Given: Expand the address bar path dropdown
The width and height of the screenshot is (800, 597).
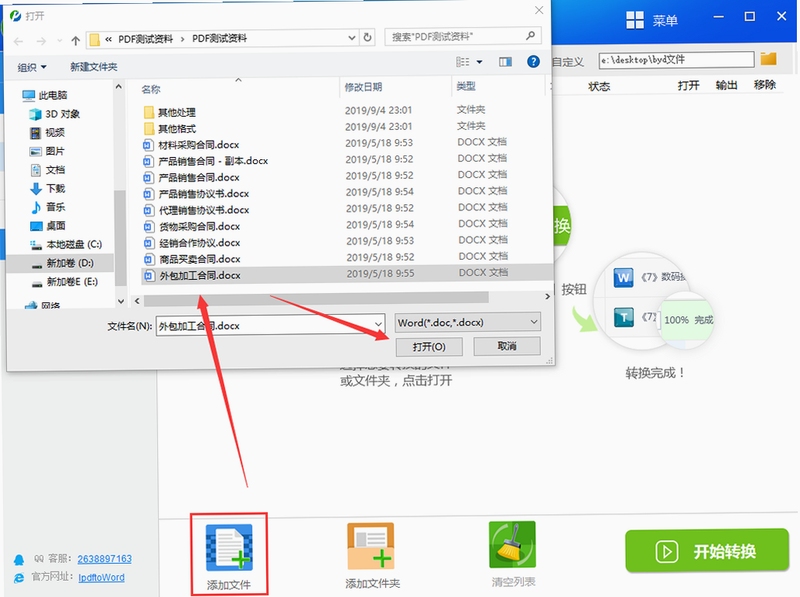Looking at the screenshot, I should (x=352, y=38).
